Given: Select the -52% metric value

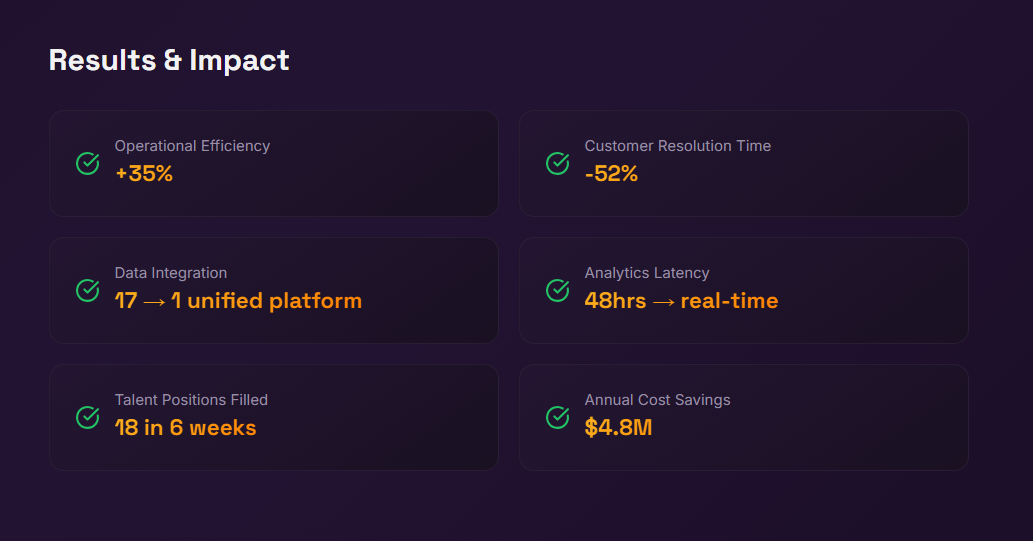Looking at the screenshot, I should point(611,174).
